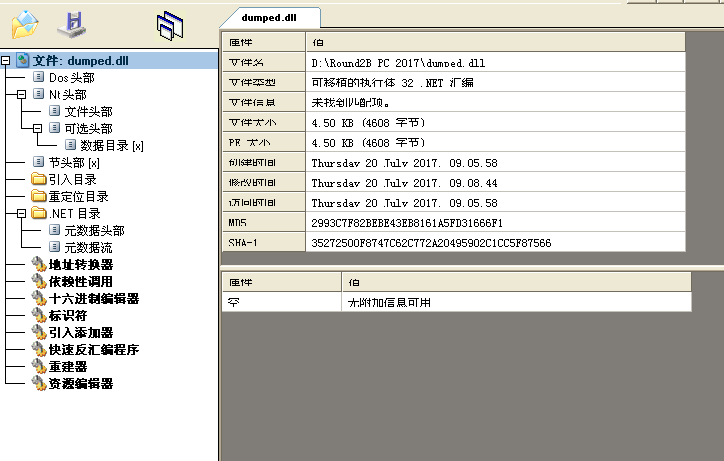Open the 十六进制编辑器 hex editor
Screen dimensions: 724x461
94,299
